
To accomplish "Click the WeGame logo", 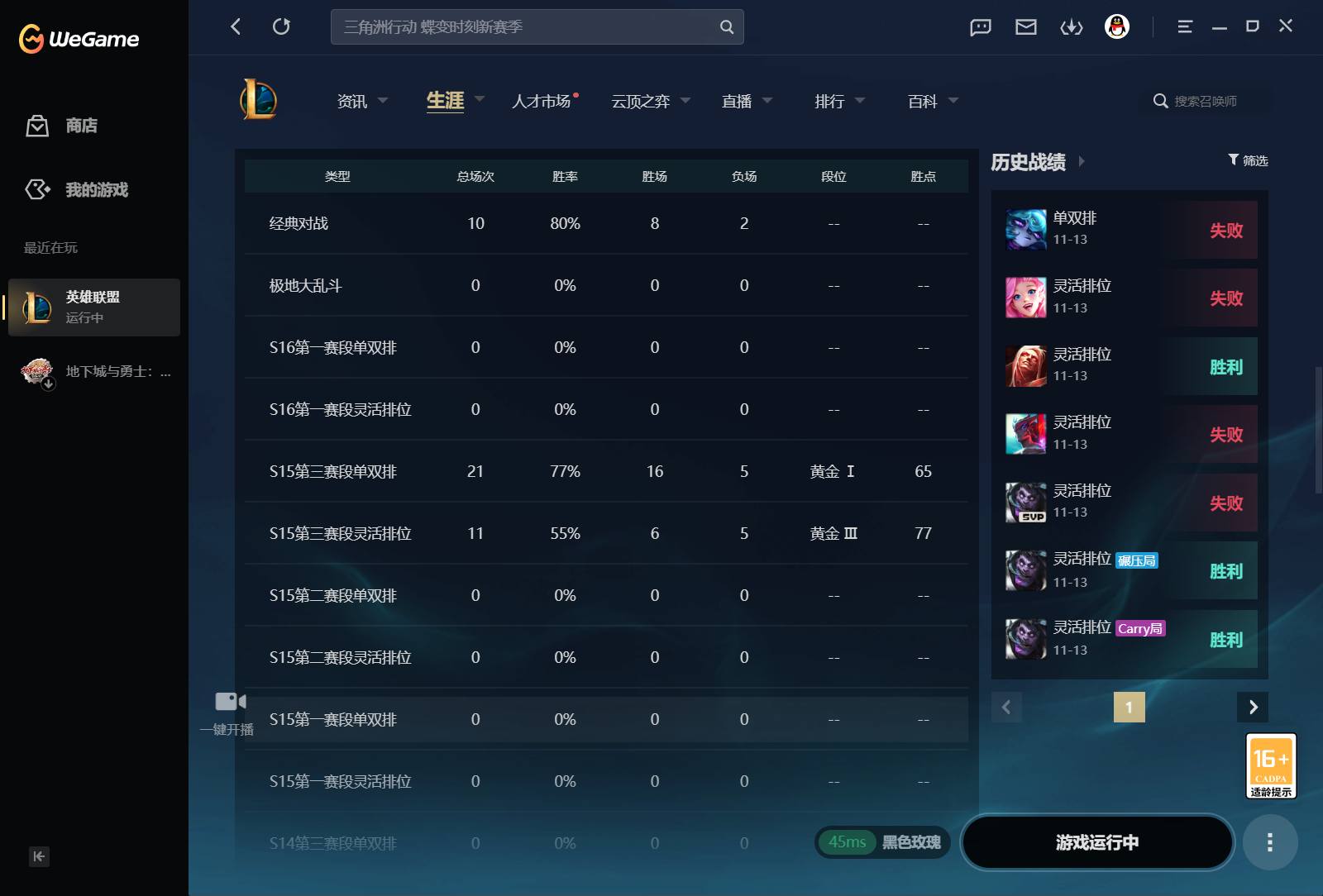I will 79,38.
